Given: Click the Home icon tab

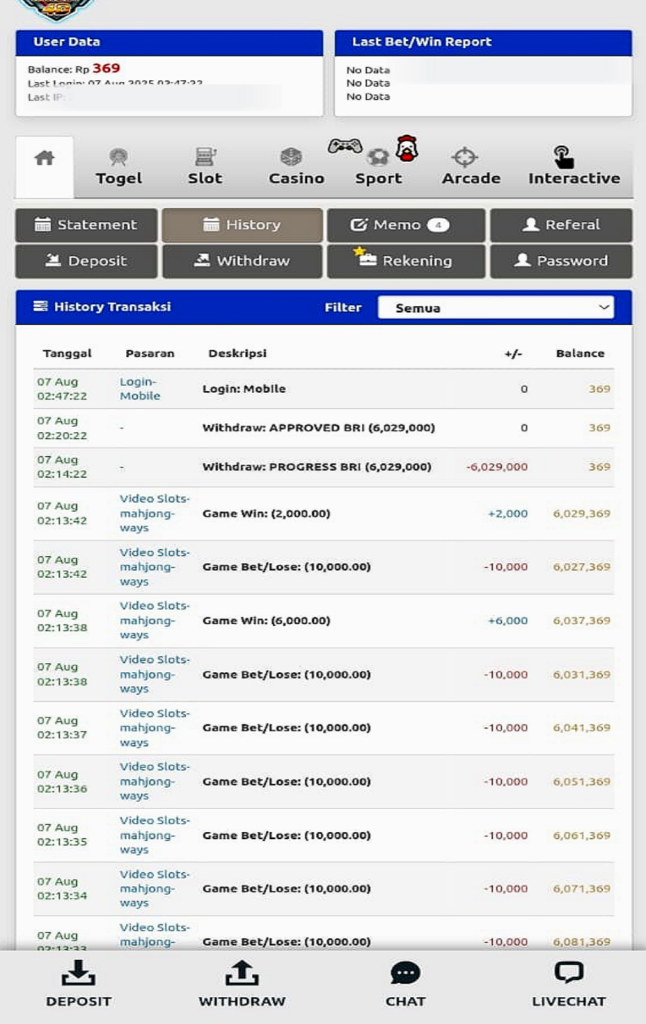Looking at the screenshot, I should [x=44, y=160].
